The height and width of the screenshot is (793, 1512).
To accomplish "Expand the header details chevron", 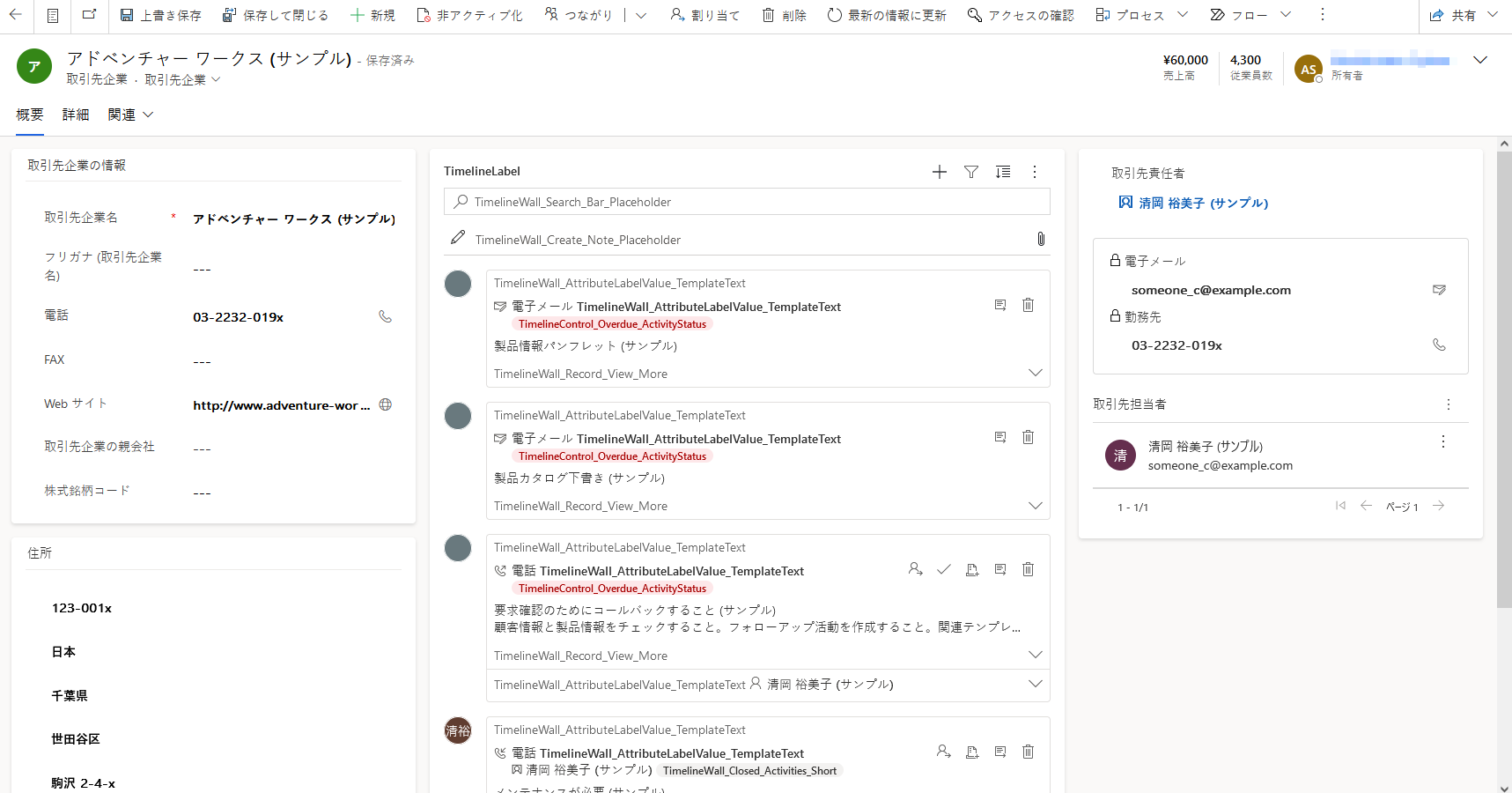I will (1480, 60).
